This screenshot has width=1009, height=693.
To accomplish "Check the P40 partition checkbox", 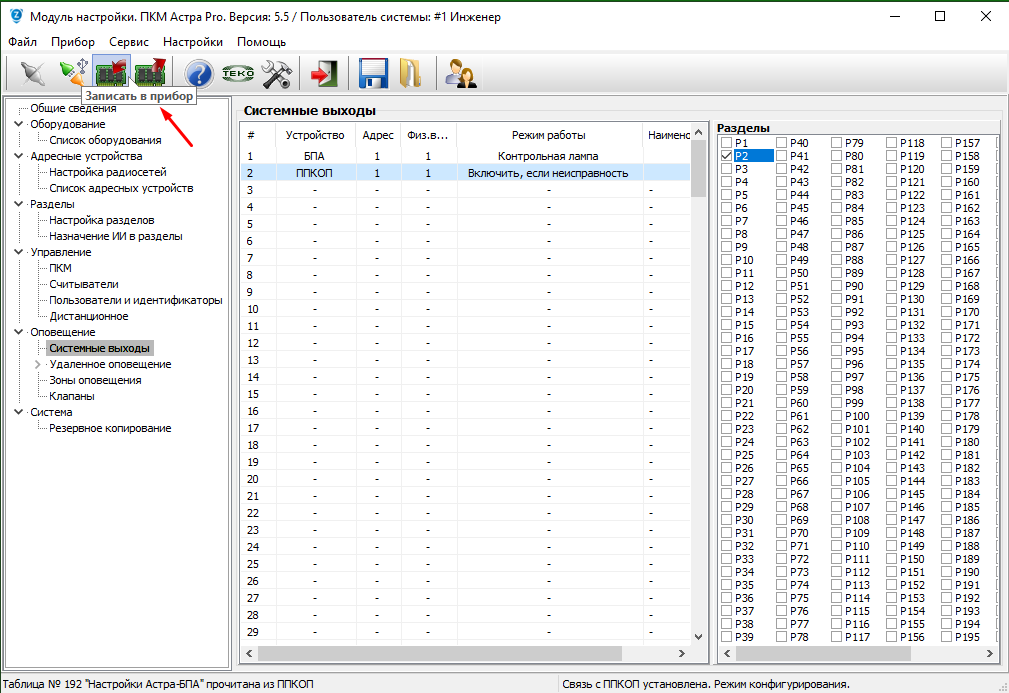I will point(782,143).
